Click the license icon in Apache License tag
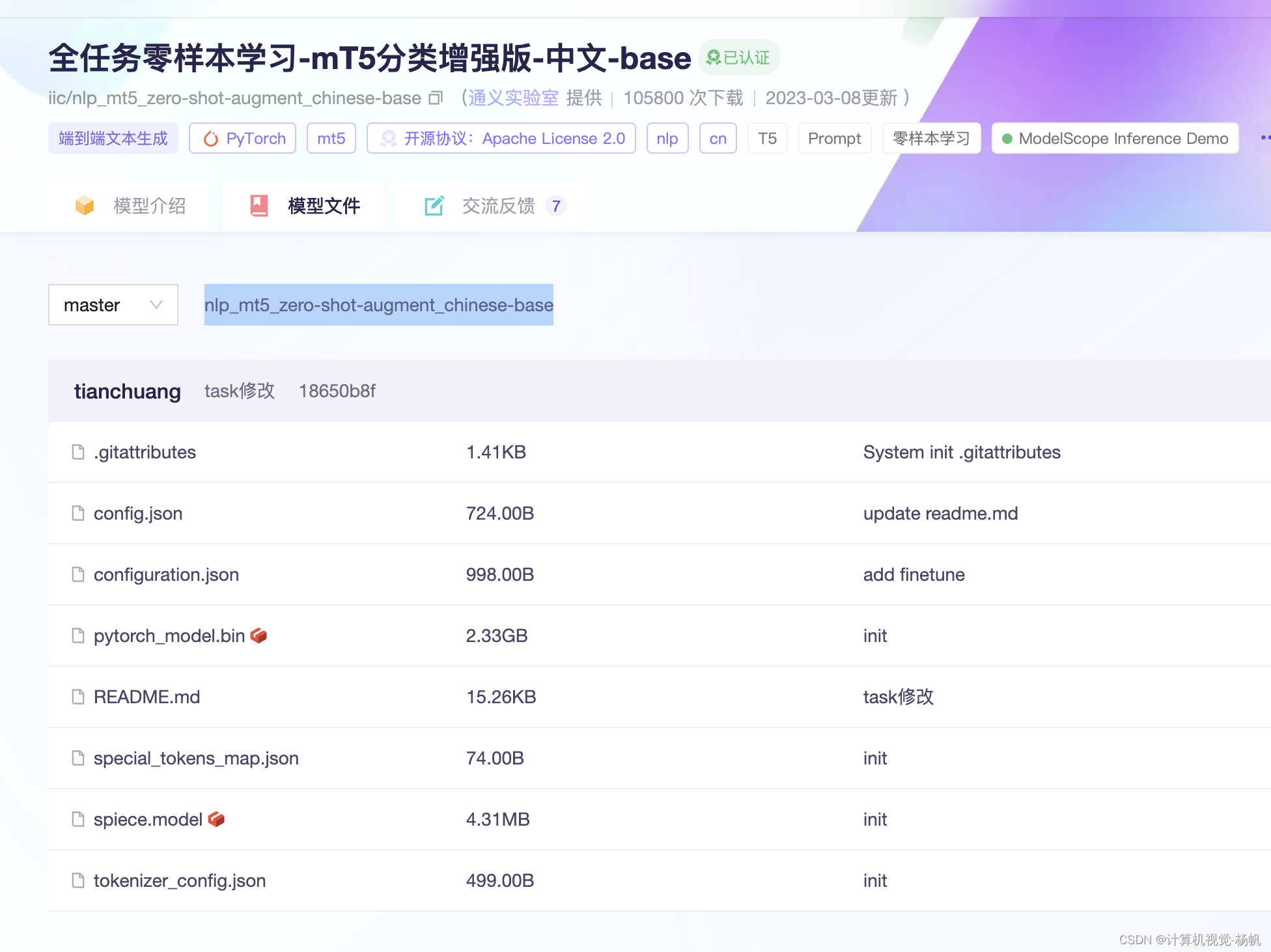The height and width of the screenshot is (952, 1271). coord(389,139)
